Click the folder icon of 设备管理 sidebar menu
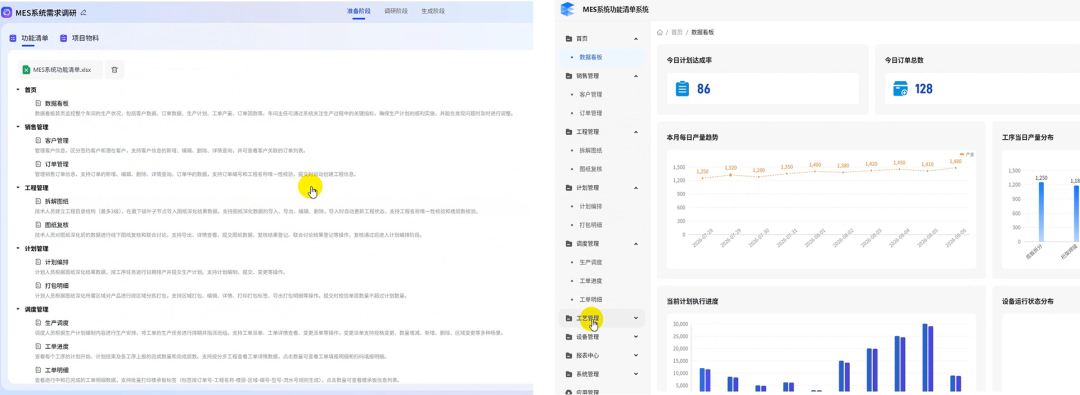 coord(569,337)
